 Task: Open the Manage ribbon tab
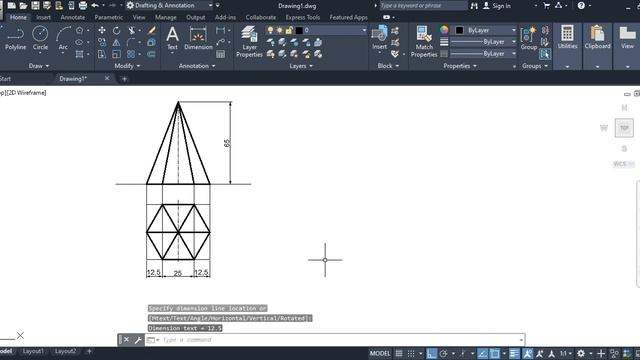coord(166,17)
